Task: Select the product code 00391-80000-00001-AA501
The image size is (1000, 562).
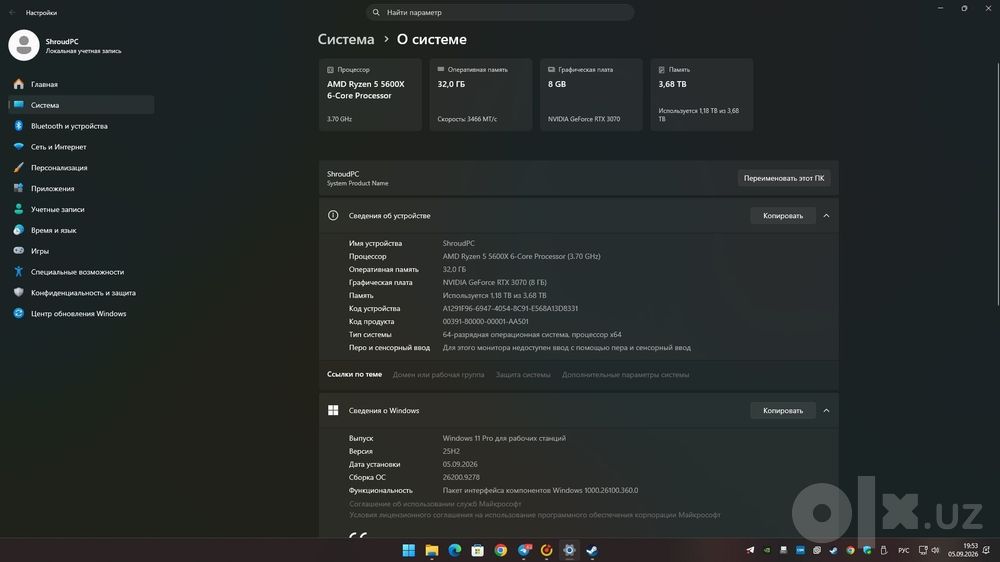Action: [485, 322]
